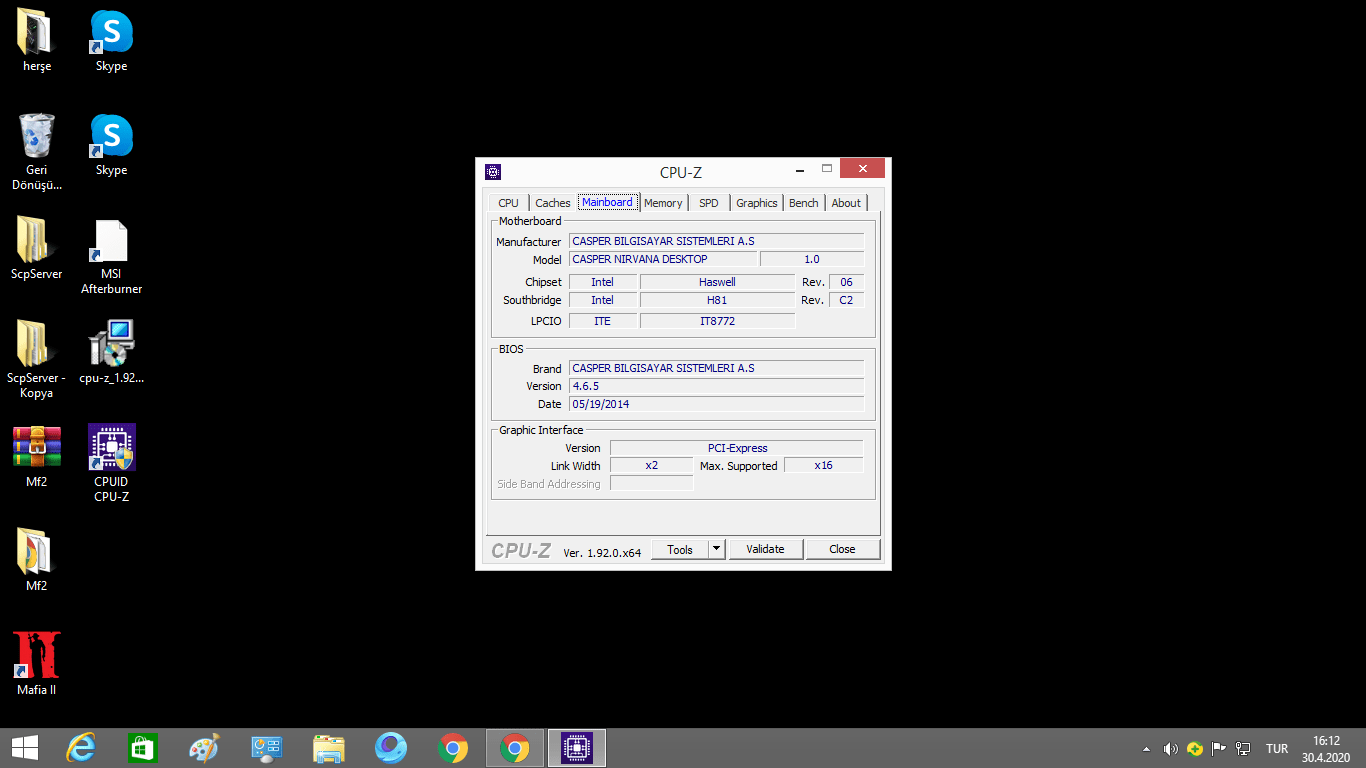Open File Explorer from the taskbar
The image size is (1366, 768).
click(x=328, y=748)
